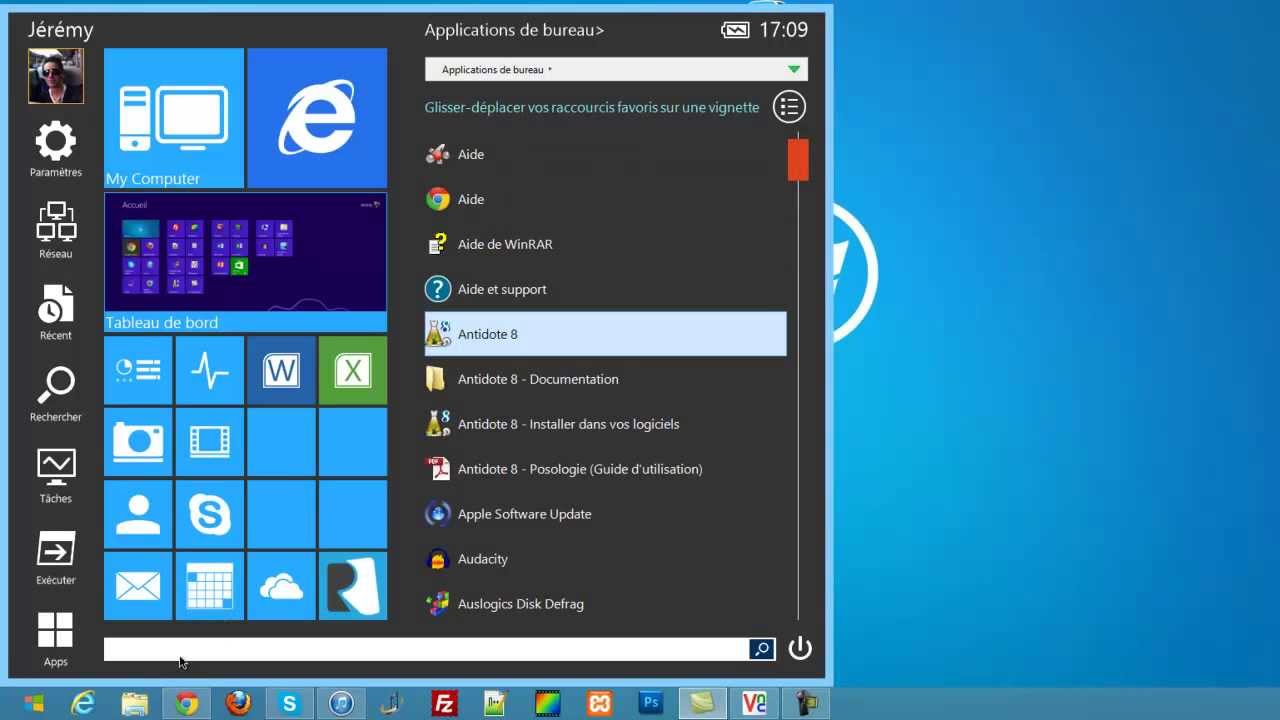1280x720 pixels.
Task: Launch Auslogics Disk Defrag
Action: pyautogui.click(x=605, y=604)
